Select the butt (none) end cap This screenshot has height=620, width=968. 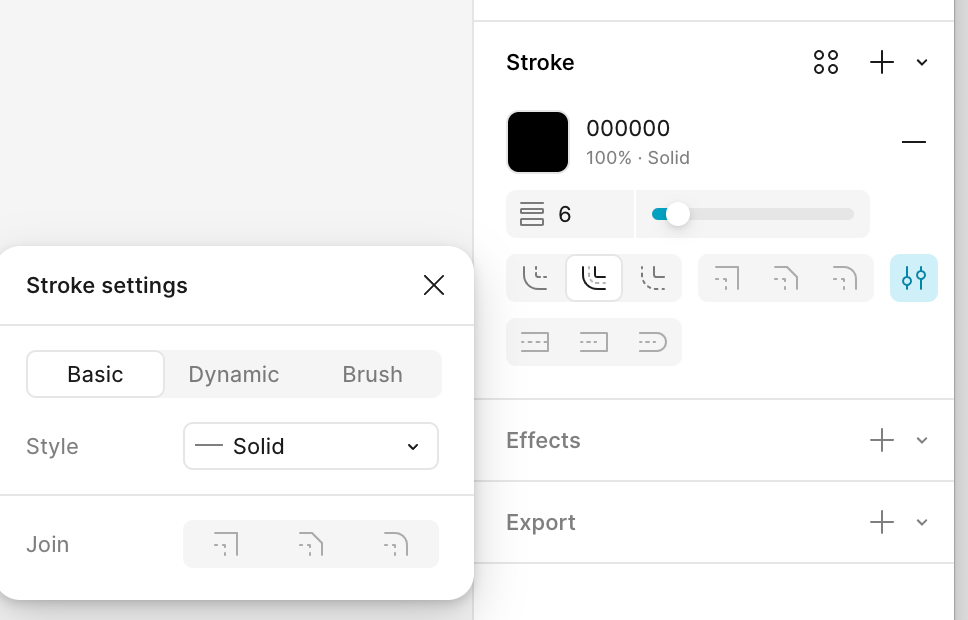(535, 342)
